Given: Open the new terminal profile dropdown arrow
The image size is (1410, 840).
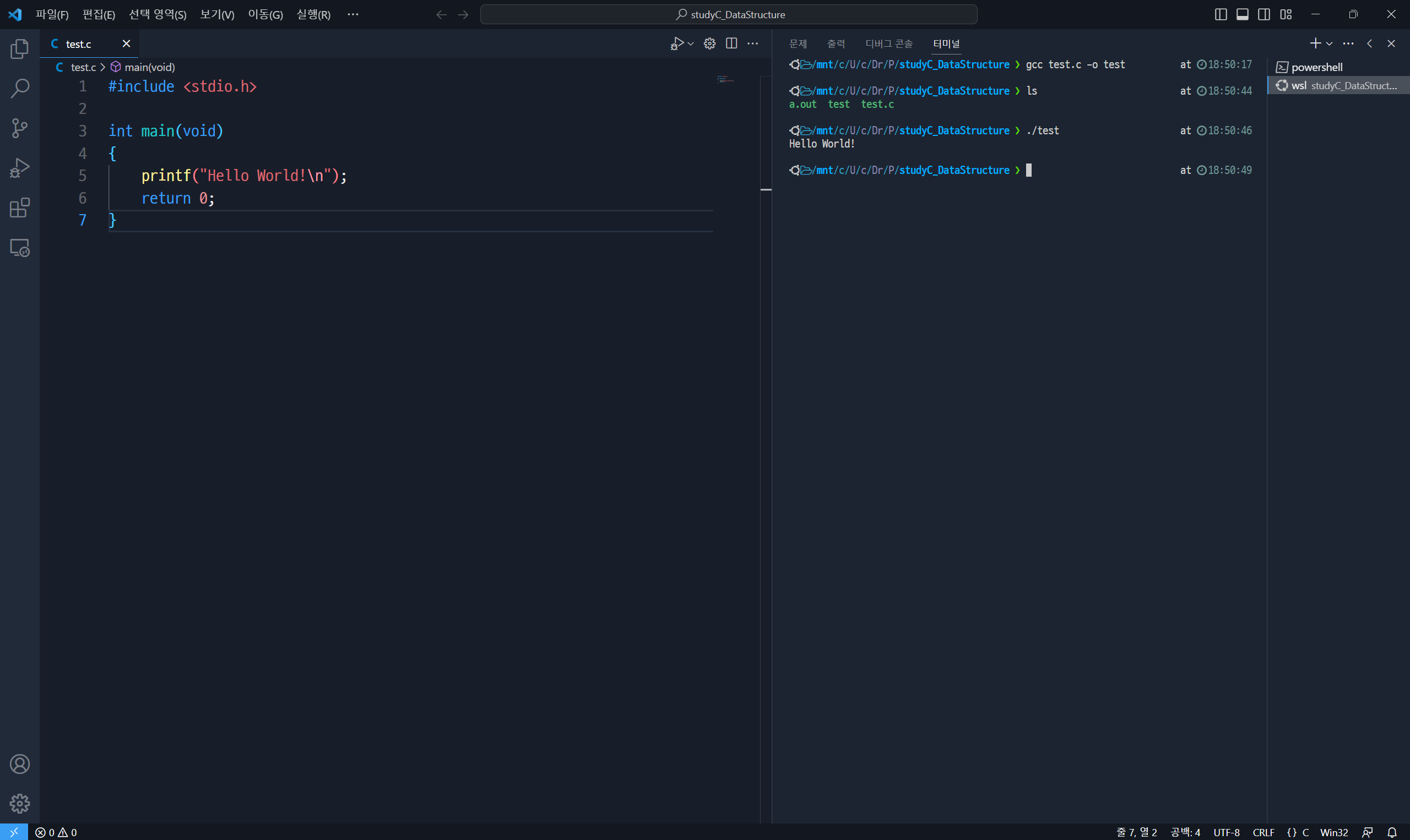Looking at the screenshot, I should pyautogui.click(x=1329, y=43).
